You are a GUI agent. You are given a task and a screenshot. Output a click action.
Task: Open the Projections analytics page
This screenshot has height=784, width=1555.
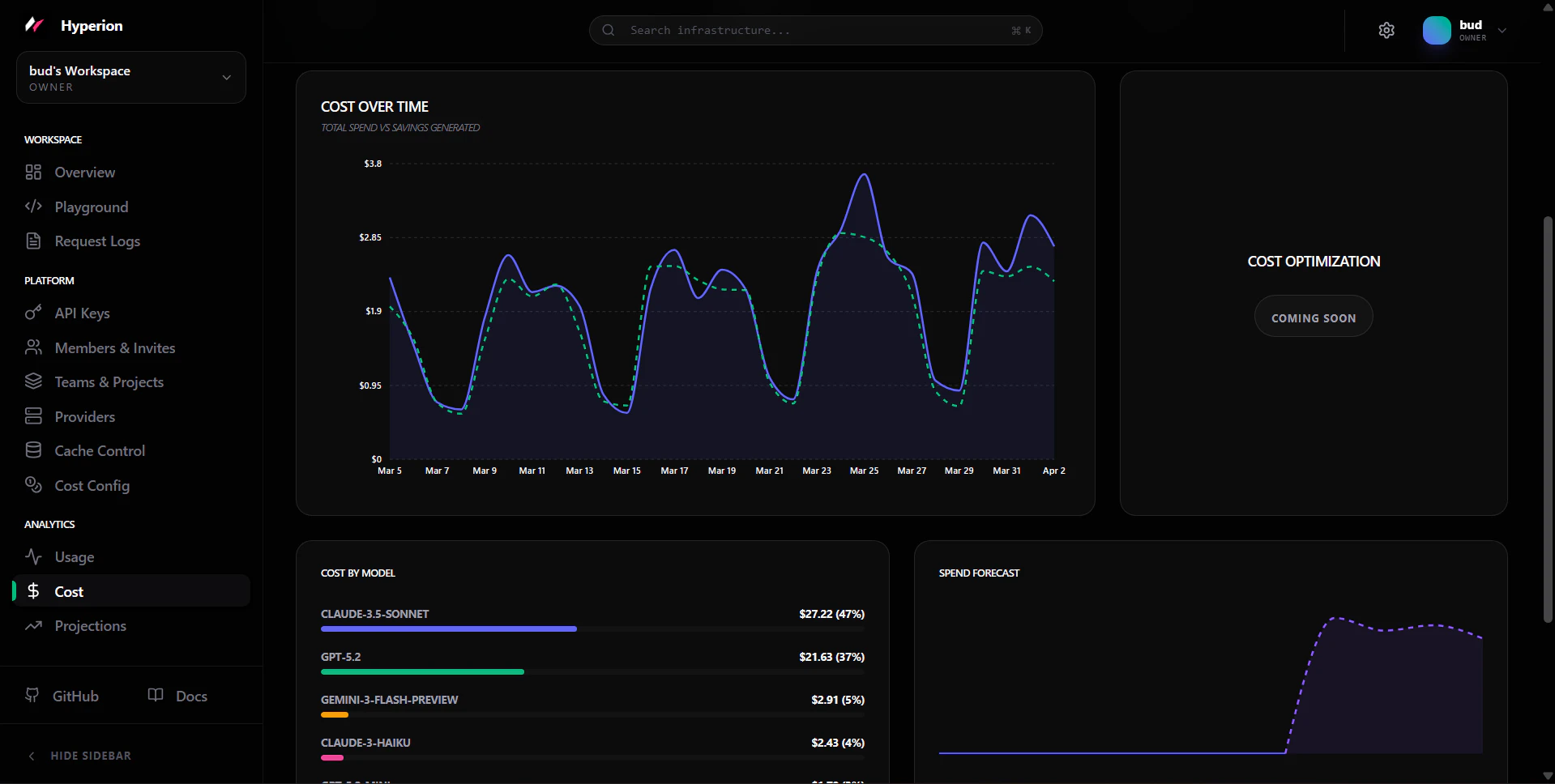(x=90, y=626)
